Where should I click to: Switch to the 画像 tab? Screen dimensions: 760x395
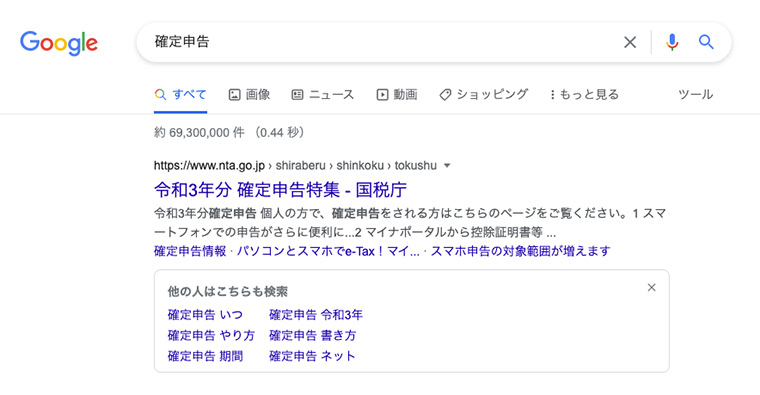[250, 95]
